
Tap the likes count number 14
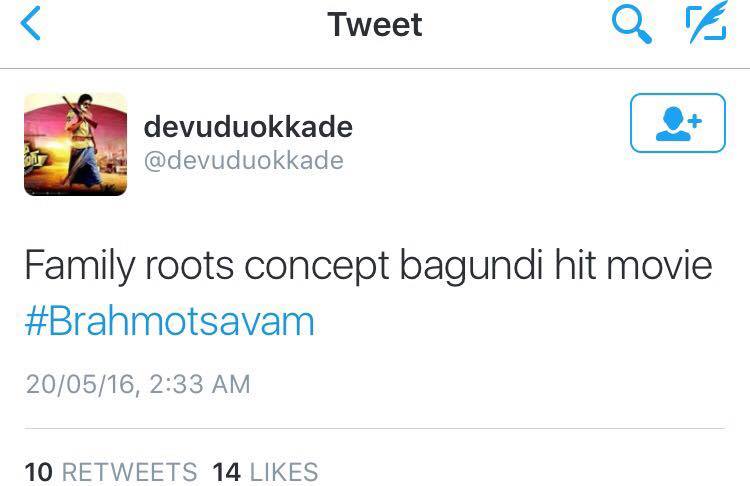(226, 472)
